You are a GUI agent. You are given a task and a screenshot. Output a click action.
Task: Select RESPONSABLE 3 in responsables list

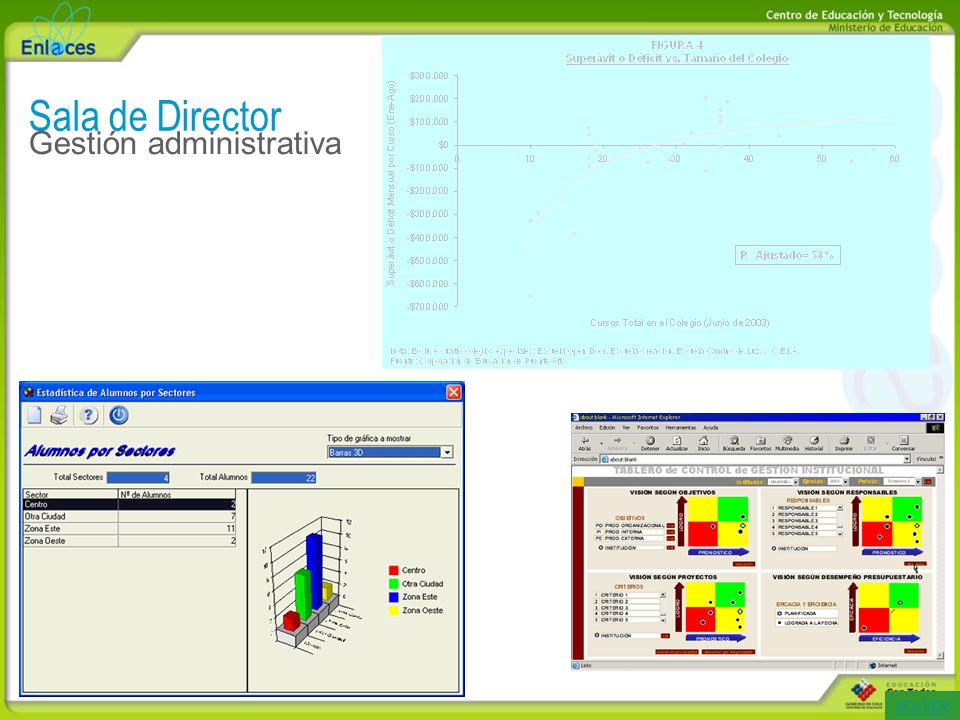(x=804, y=520)
